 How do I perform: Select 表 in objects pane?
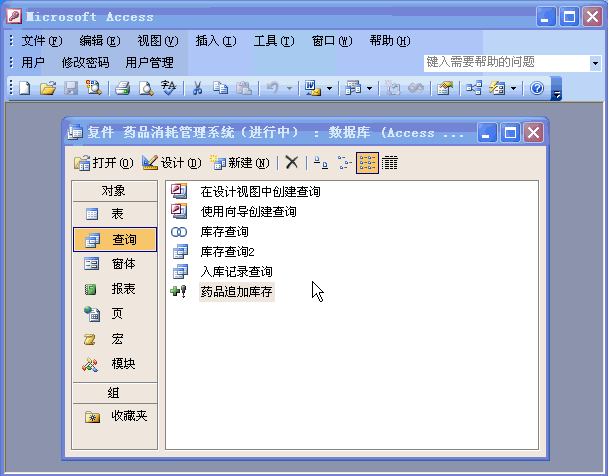click(114, 214)
